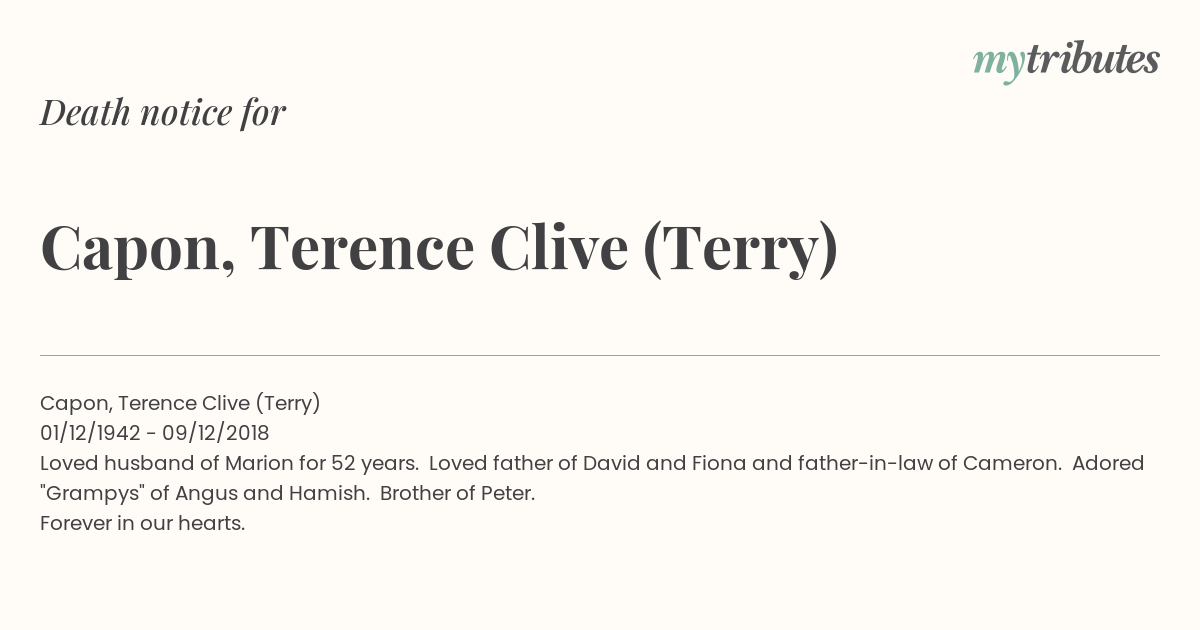
Task: Click the large "Capon, Terence Clive (Terry)" title
Action: click(x=439, y=249)
